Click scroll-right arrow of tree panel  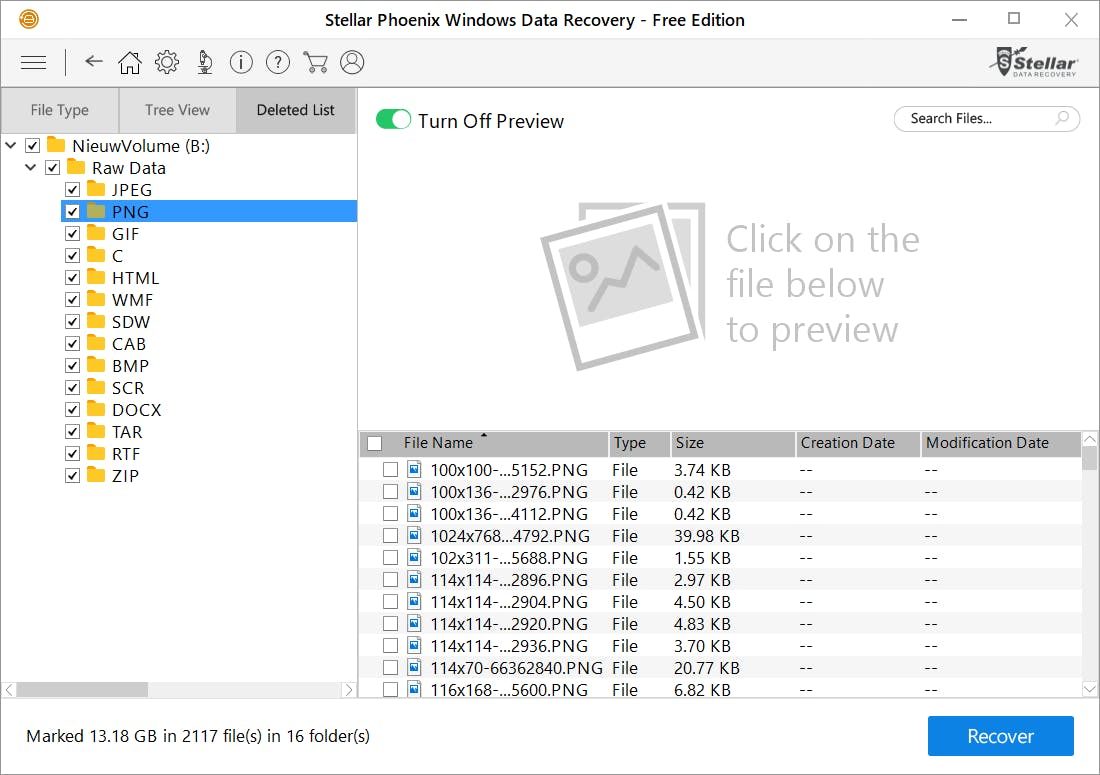(x=349, y=689)
